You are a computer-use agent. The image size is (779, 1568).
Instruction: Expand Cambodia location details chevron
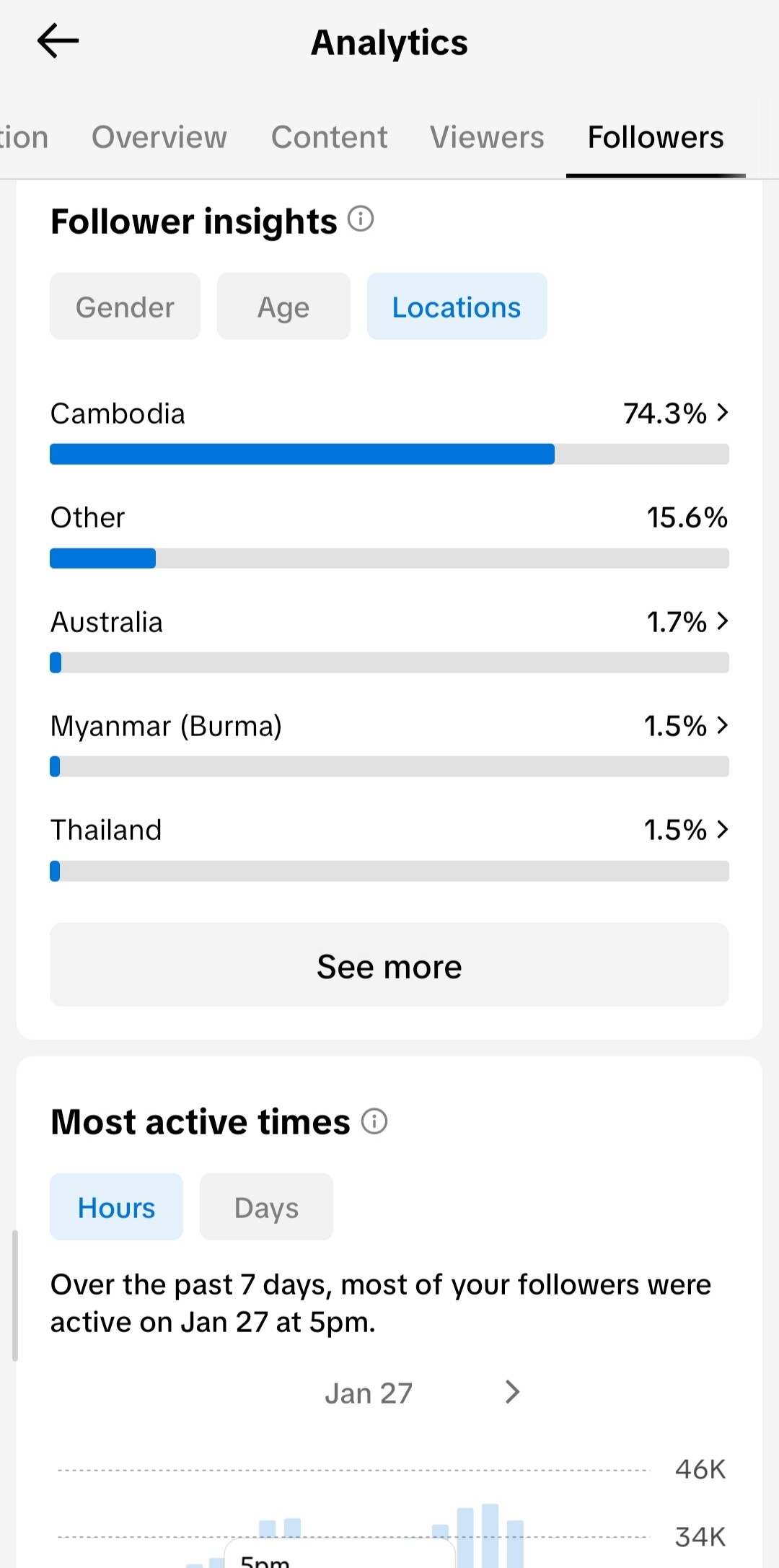point(723,413)
